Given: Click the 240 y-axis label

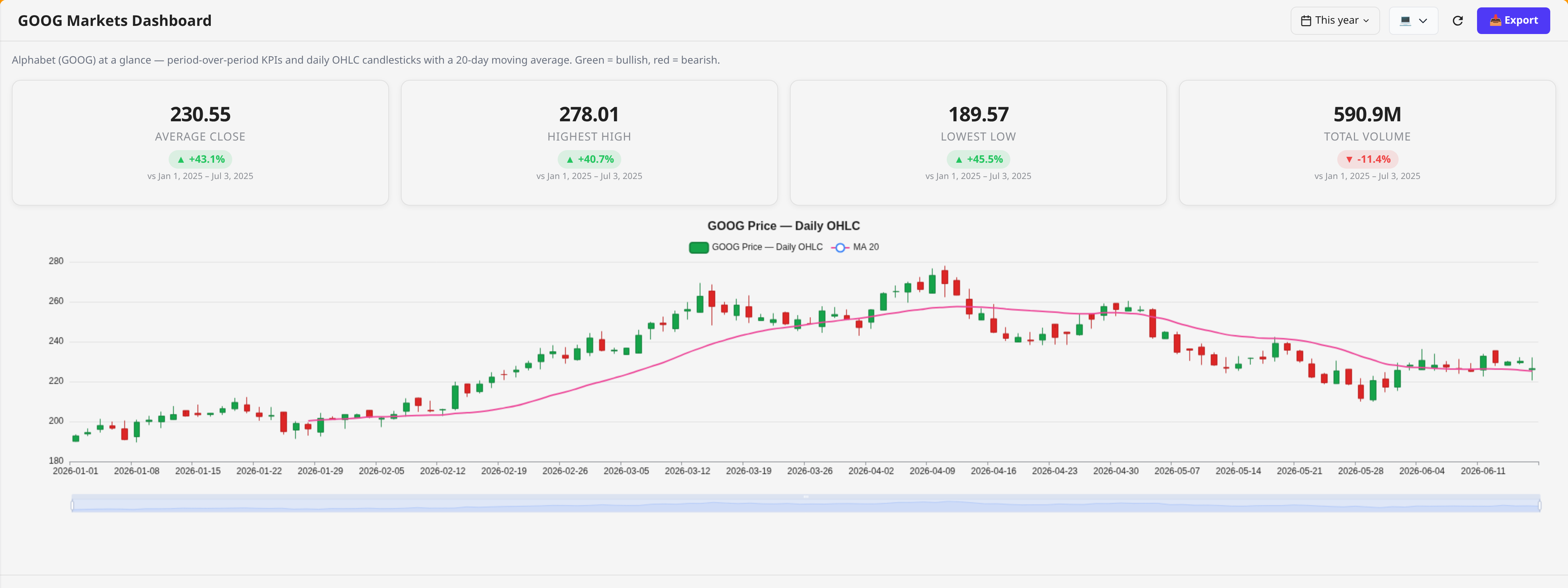Looking at the screenshot, I should pos(56,341).
